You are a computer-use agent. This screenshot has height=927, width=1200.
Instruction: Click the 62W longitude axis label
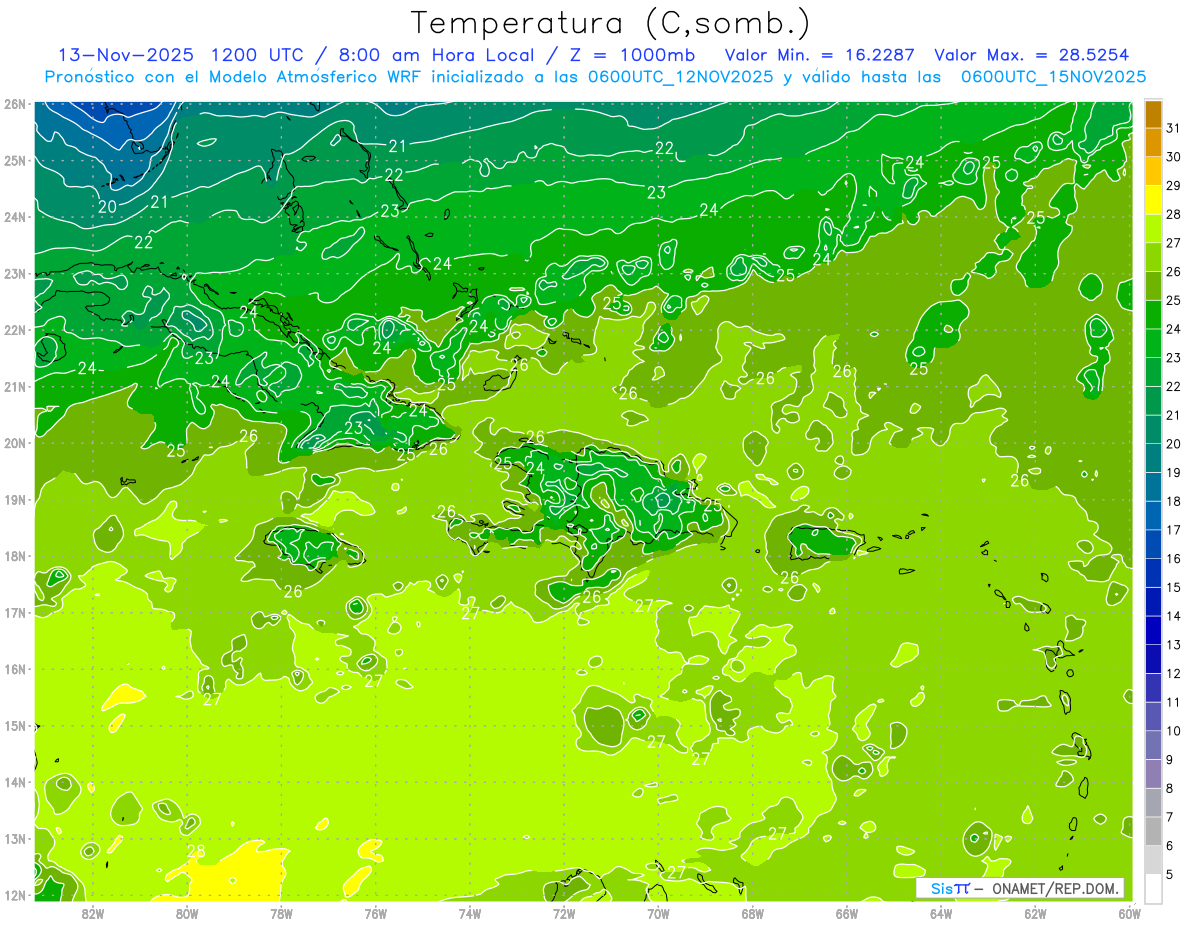1035,913
